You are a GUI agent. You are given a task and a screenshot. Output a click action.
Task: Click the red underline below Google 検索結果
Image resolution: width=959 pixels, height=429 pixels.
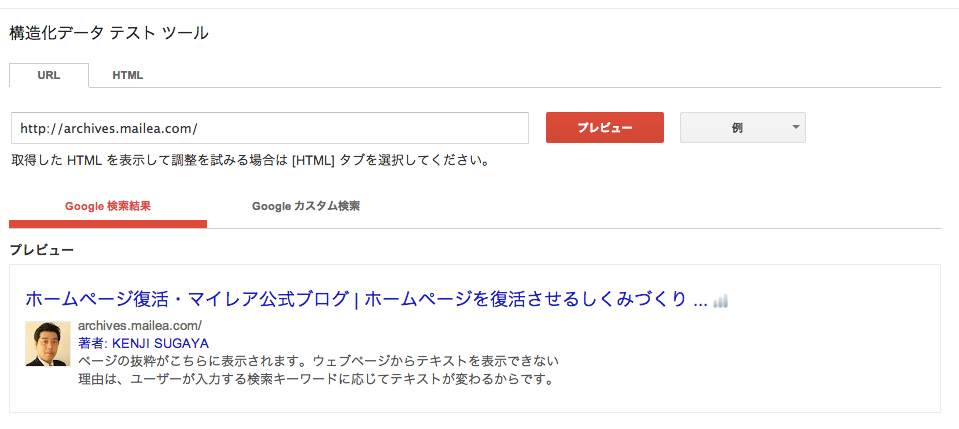(x=108, y=224)
